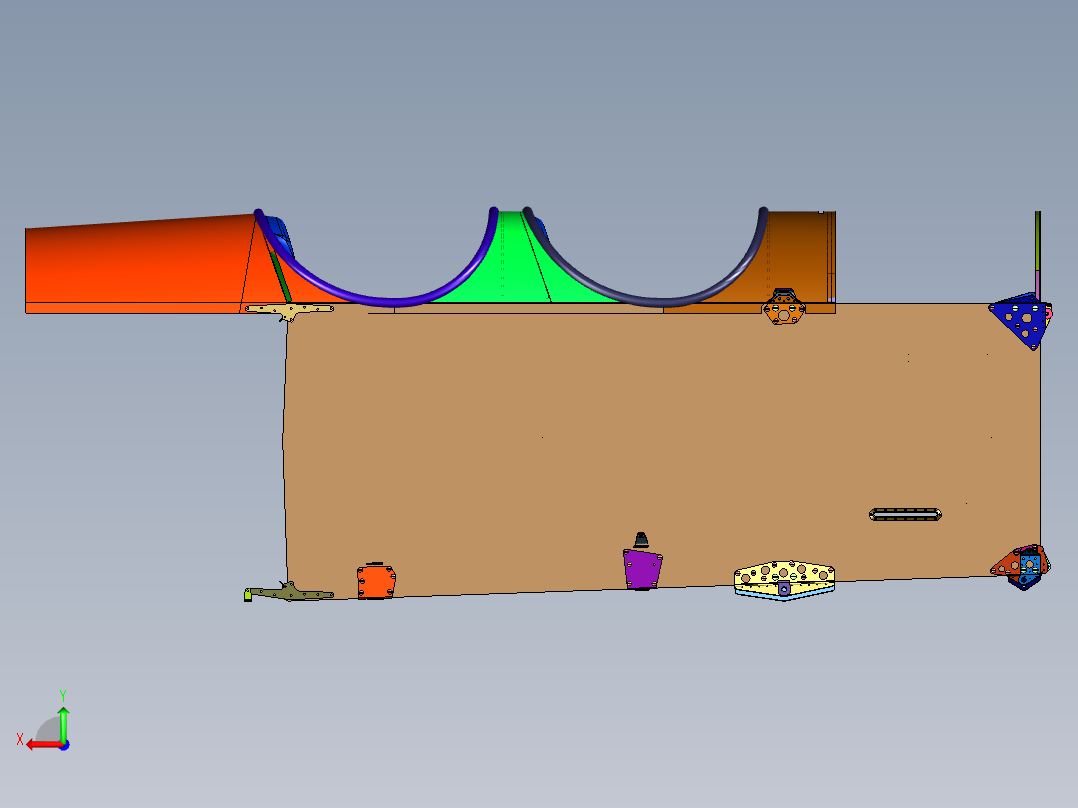Click the green Y axis arrow of the triad
Viewport: 1078px width, 808px height.
[63, 723]
